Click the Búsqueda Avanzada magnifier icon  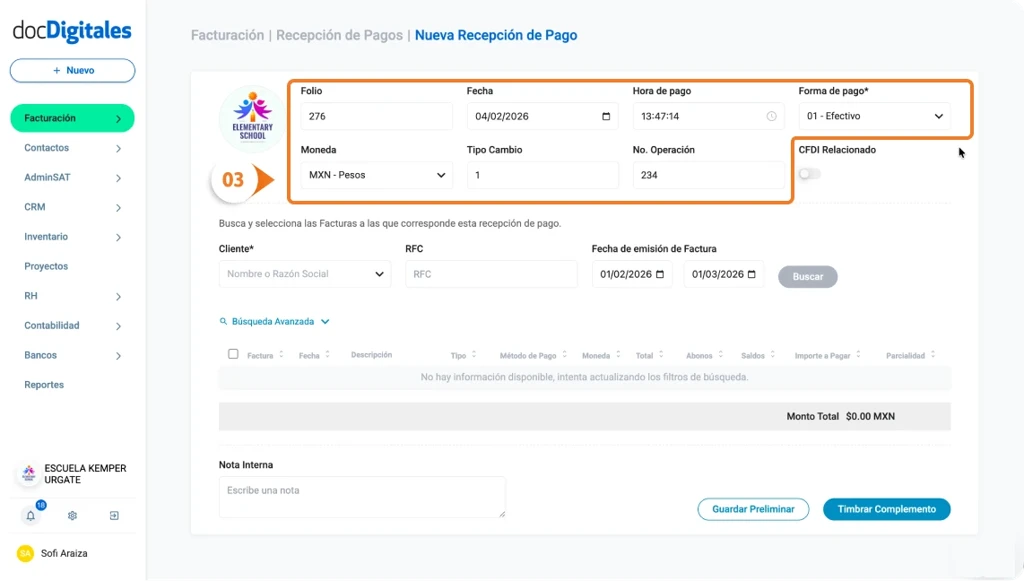pyautogui.click(x=223, y=321)
